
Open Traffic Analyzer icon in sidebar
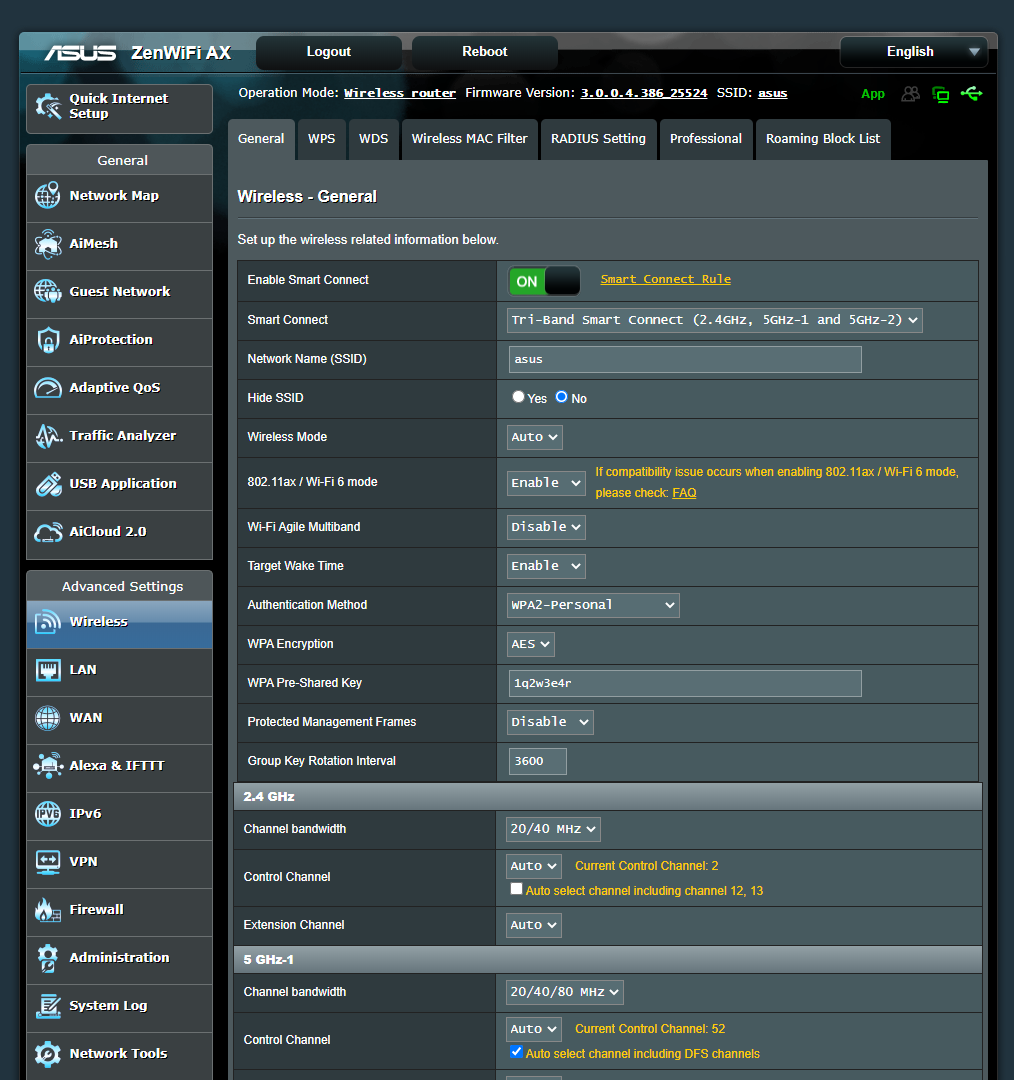click(x=48, y=436)
